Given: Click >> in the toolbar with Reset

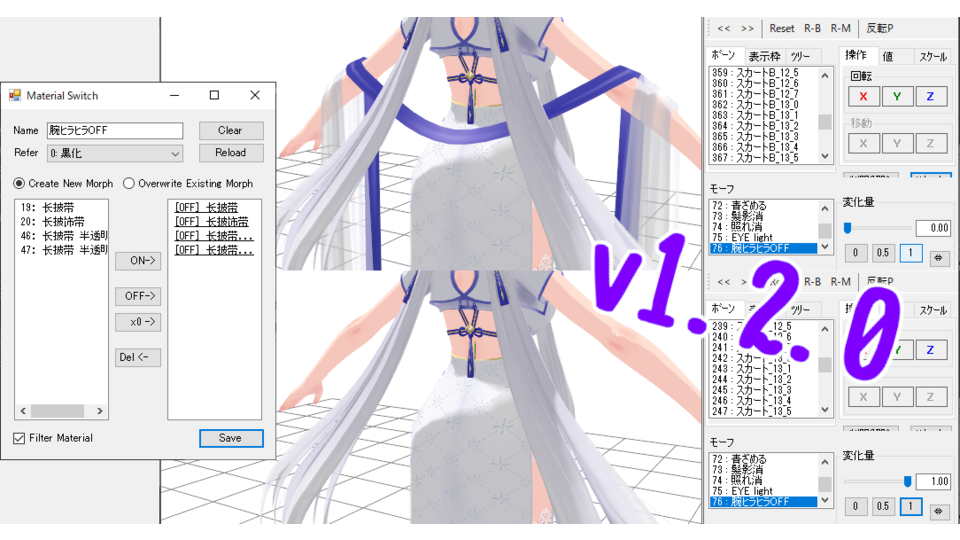Looking at the screenshot, I should pos(747,28).
